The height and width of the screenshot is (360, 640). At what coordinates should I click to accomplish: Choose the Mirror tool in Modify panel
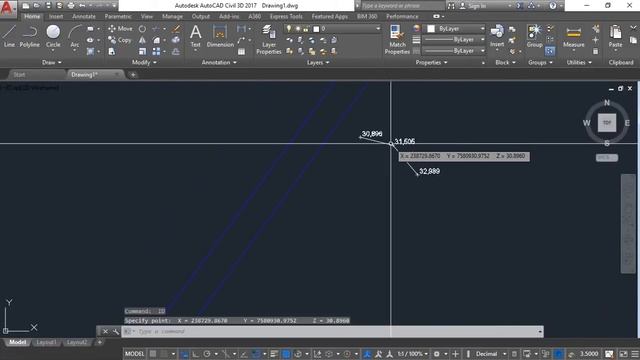pyautogui.click(x=142, y=40)
